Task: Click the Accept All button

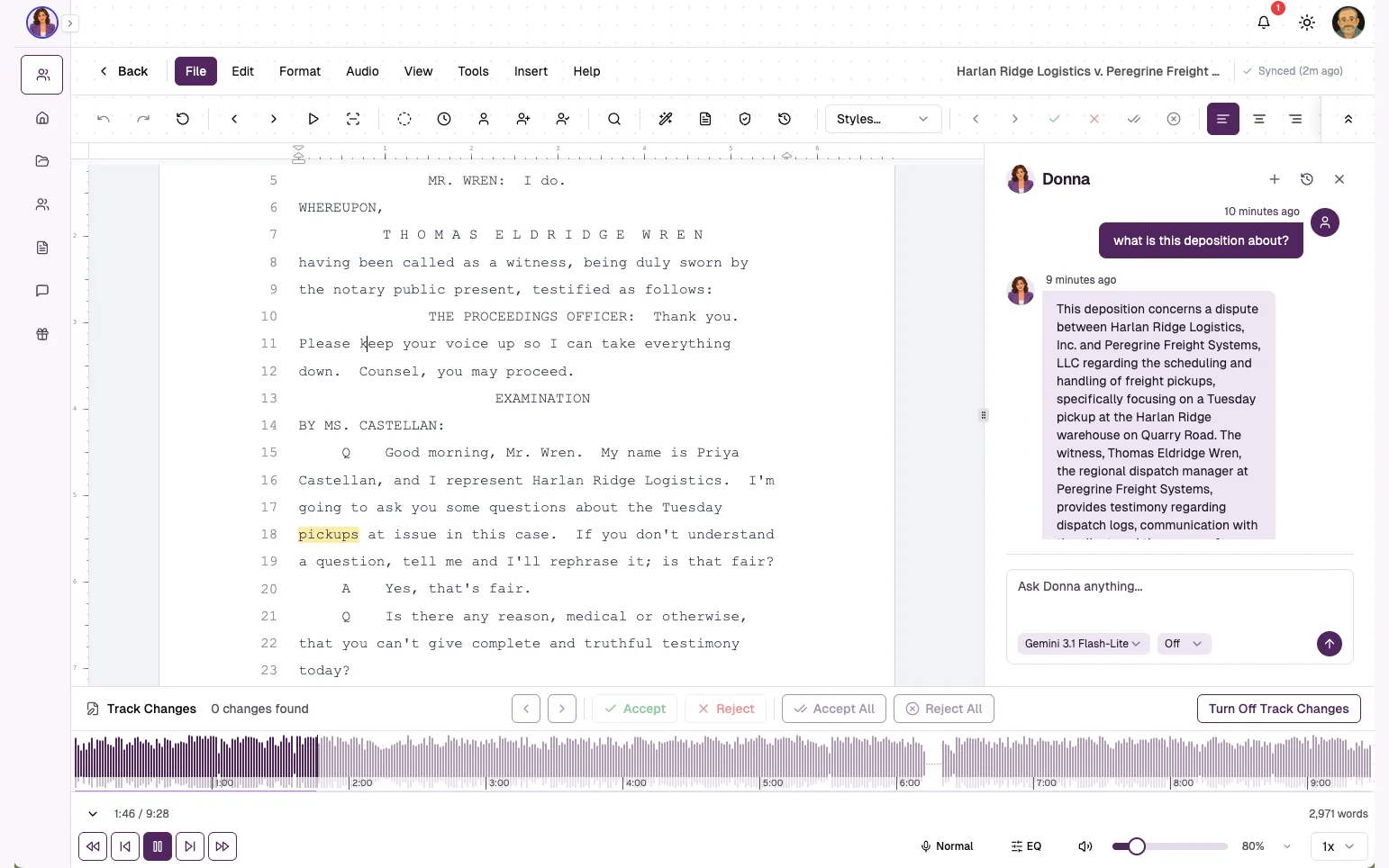Action: coord(834,709)
